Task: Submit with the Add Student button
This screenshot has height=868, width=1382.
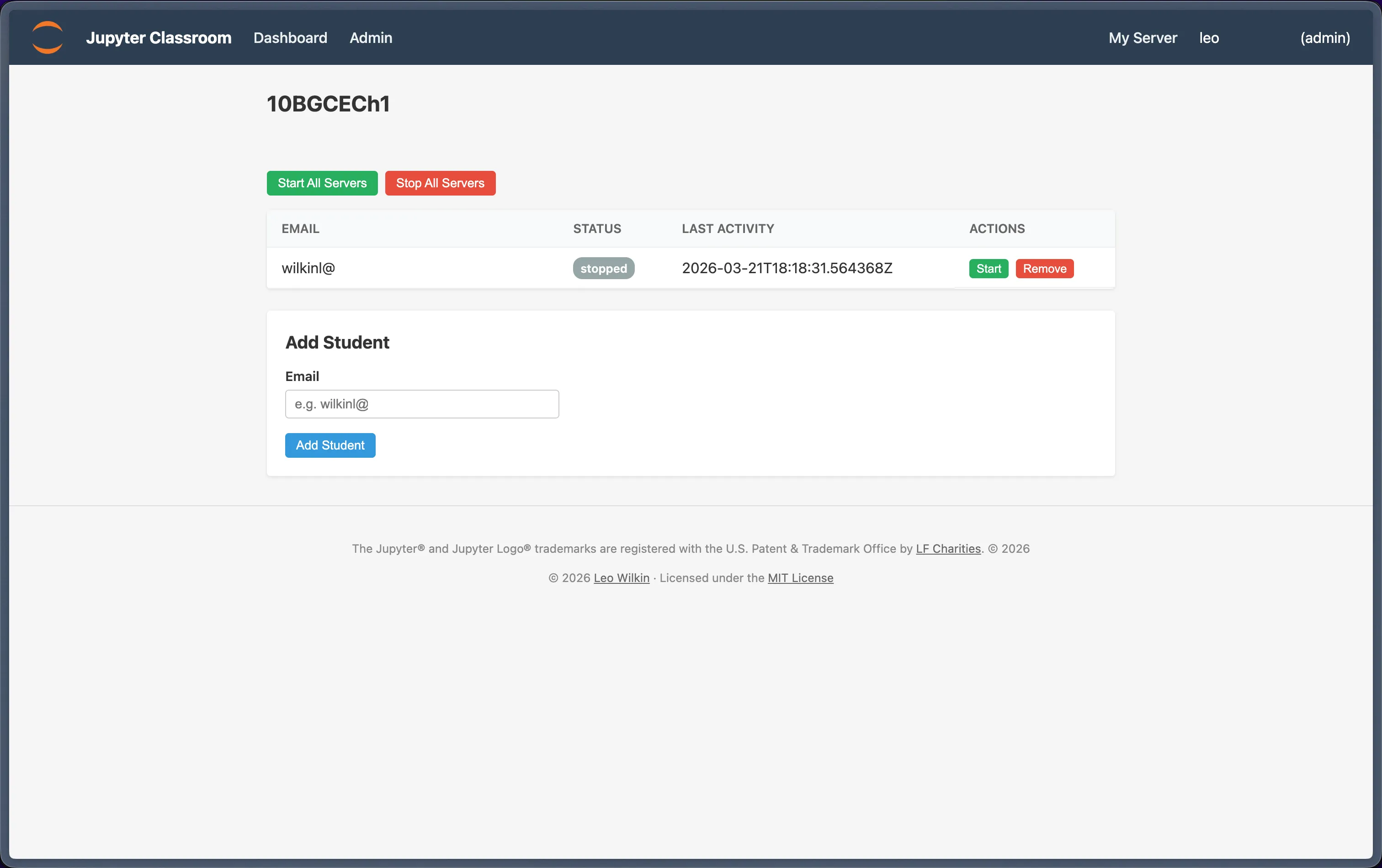Action: [330, 445]
